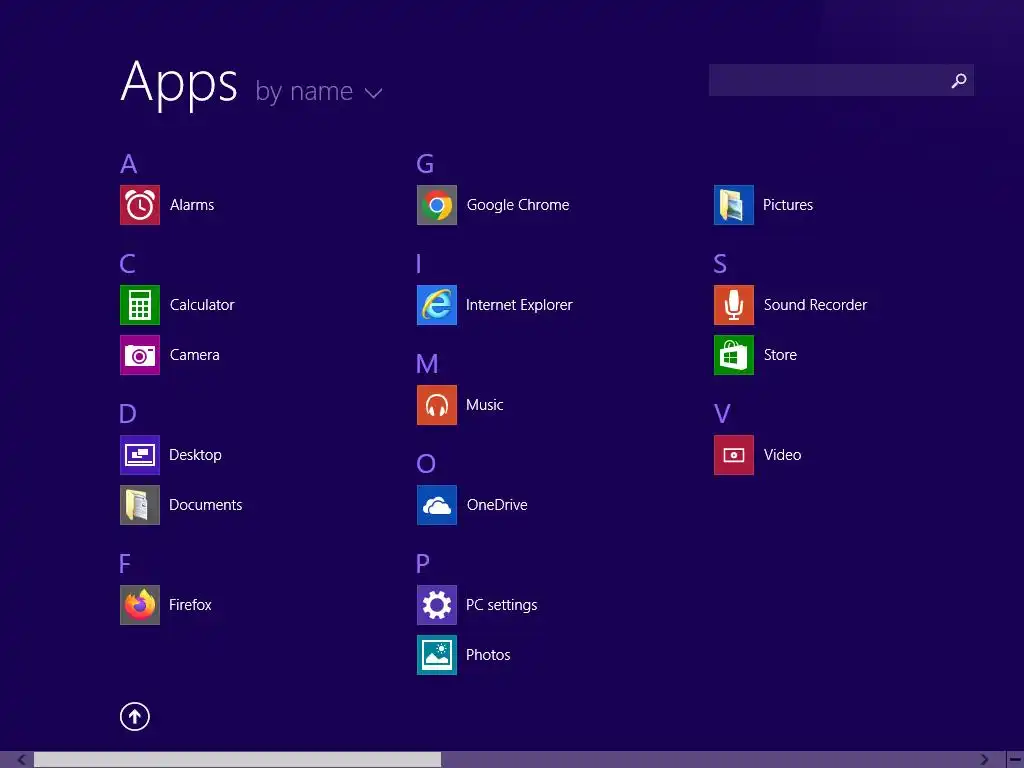Open the OneDrive cloud icon
Image resolution: width=1024 pixels, height=768 pixels.
point(437,505)
